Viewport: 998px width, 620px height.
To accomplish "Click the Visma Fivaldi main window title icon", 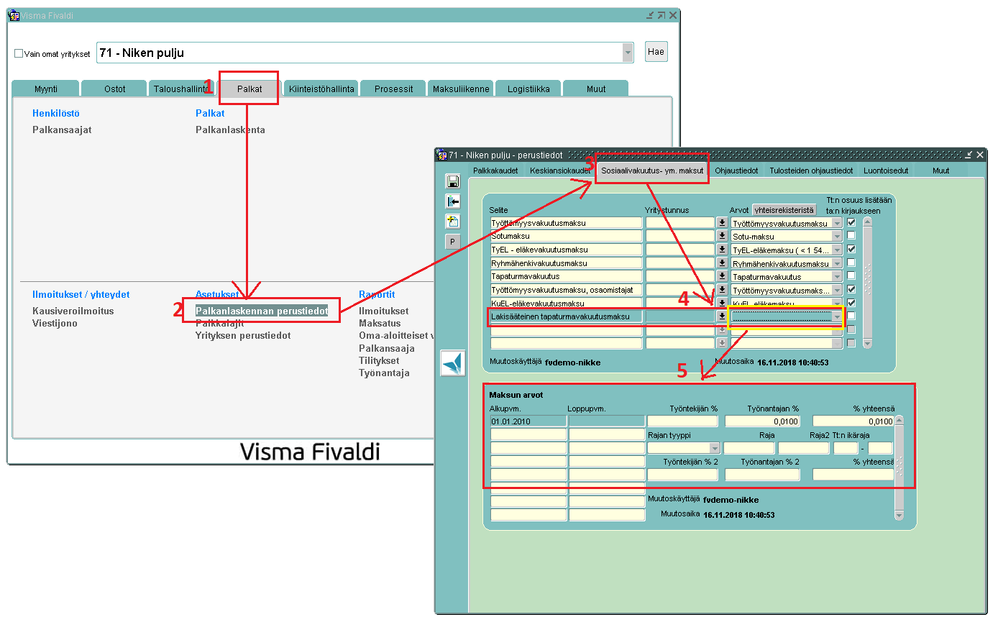I will (13, 15).
